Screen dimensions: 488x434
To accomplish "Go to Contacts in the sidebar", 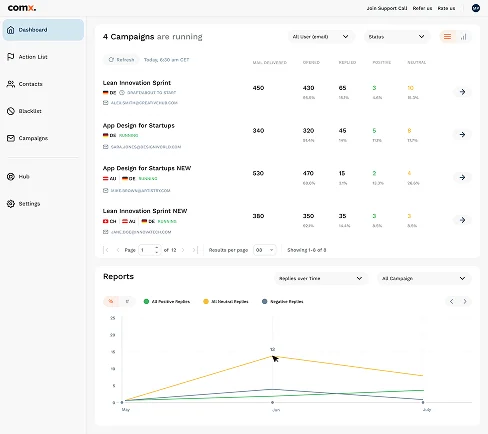I will (25, 84).
